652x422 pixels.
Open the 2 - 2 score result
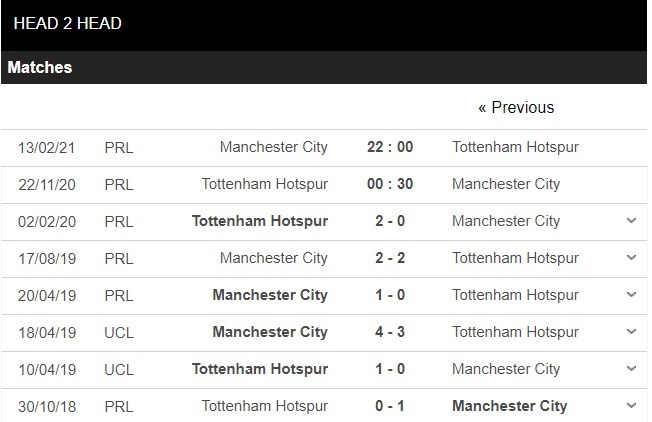point(390,258)
